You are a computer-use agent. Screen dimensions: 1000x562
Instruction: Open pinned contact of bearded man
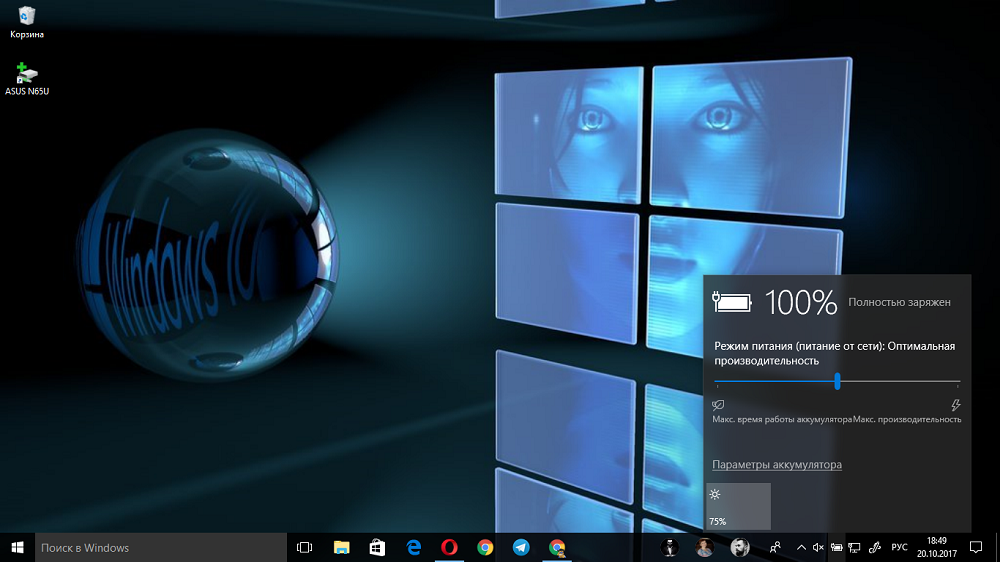740,547
